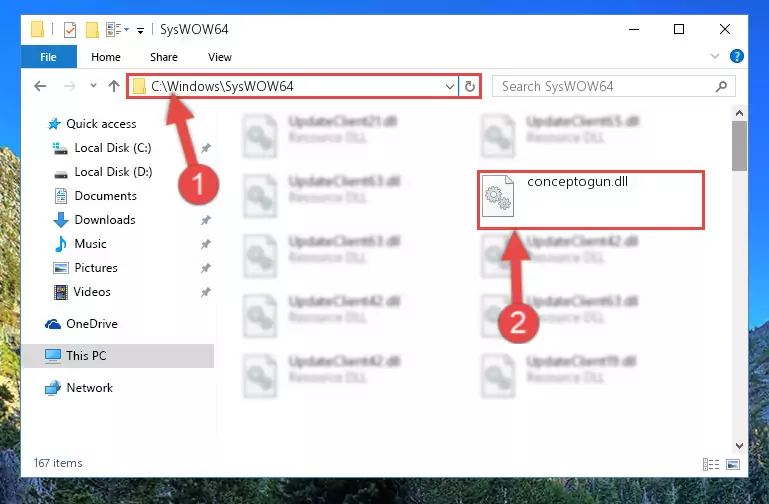Click the pin icon next to Pictures

(x=205, y=268)
